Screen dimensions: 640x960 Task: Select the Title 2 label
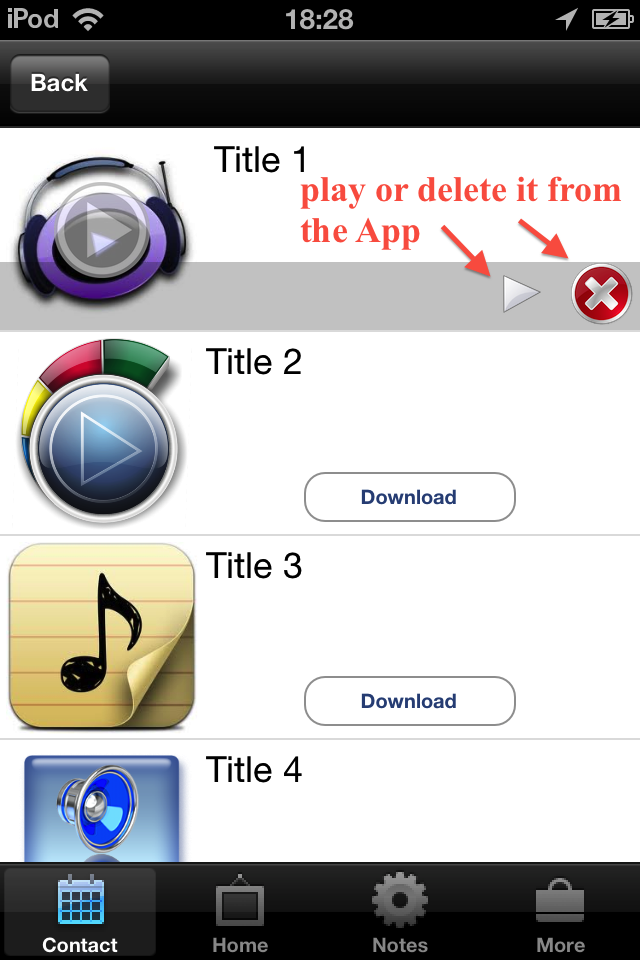click(254, 361)
